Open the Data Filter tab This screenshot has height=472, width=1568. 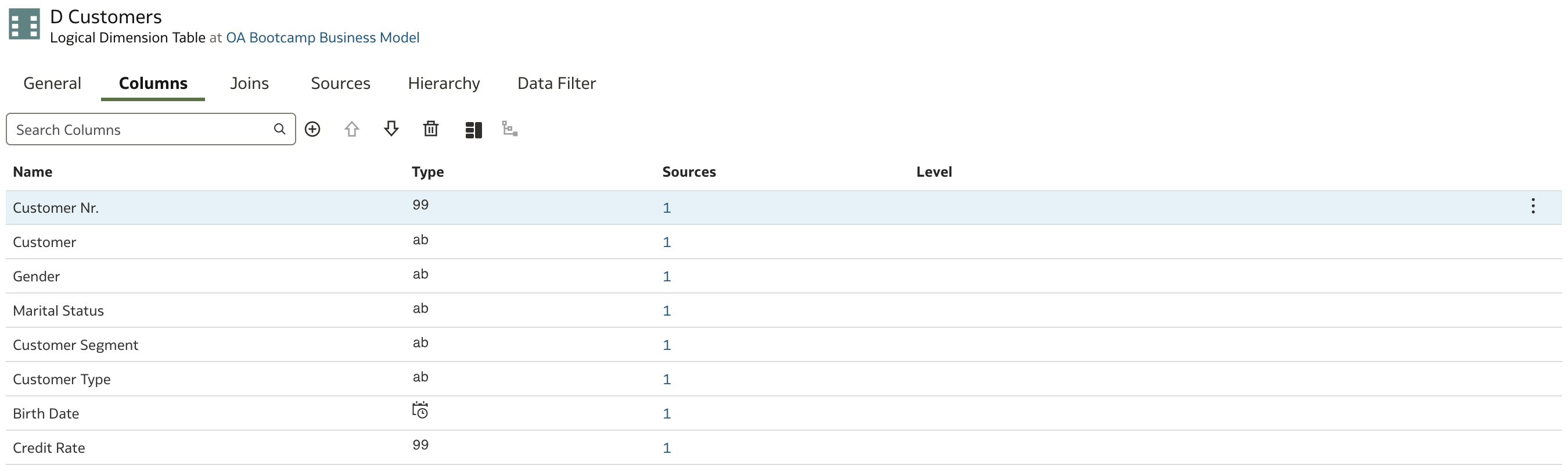[556, 84]
